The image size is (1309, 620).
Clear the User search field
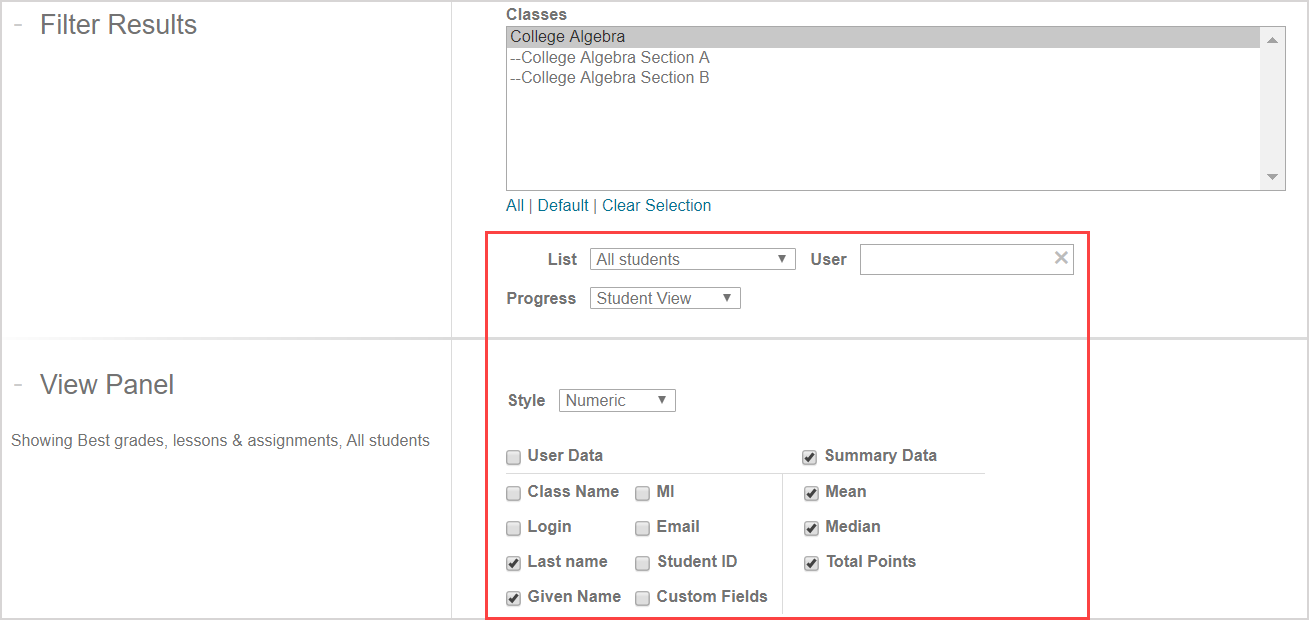point(1060,258)
